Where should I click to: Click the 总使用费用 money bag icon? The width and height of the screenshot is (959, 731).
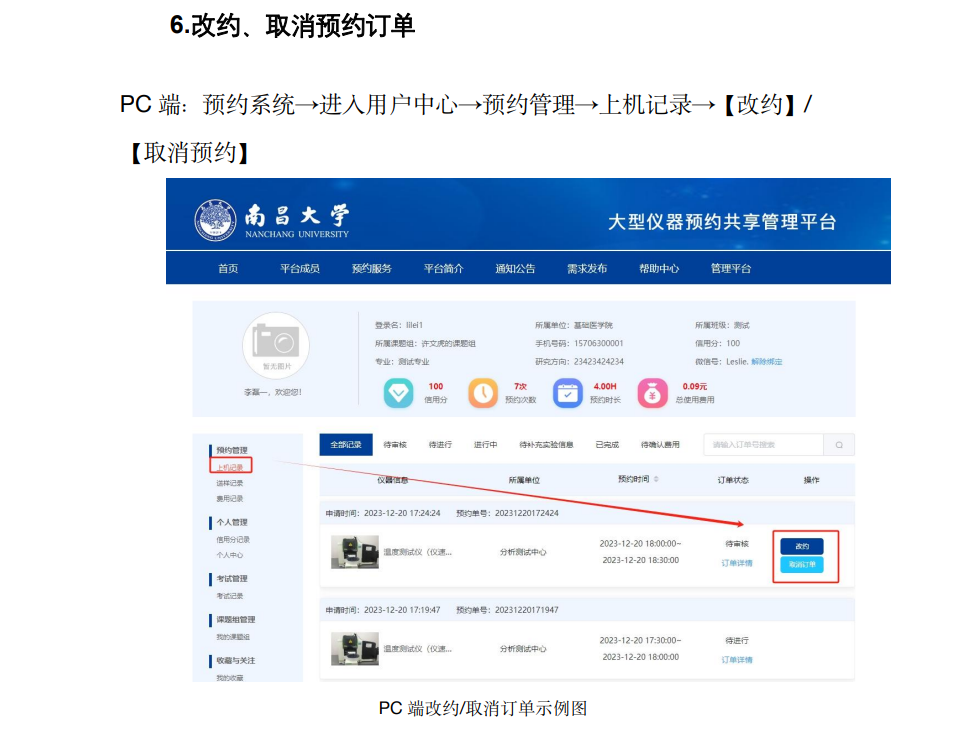tap(653, 393)
